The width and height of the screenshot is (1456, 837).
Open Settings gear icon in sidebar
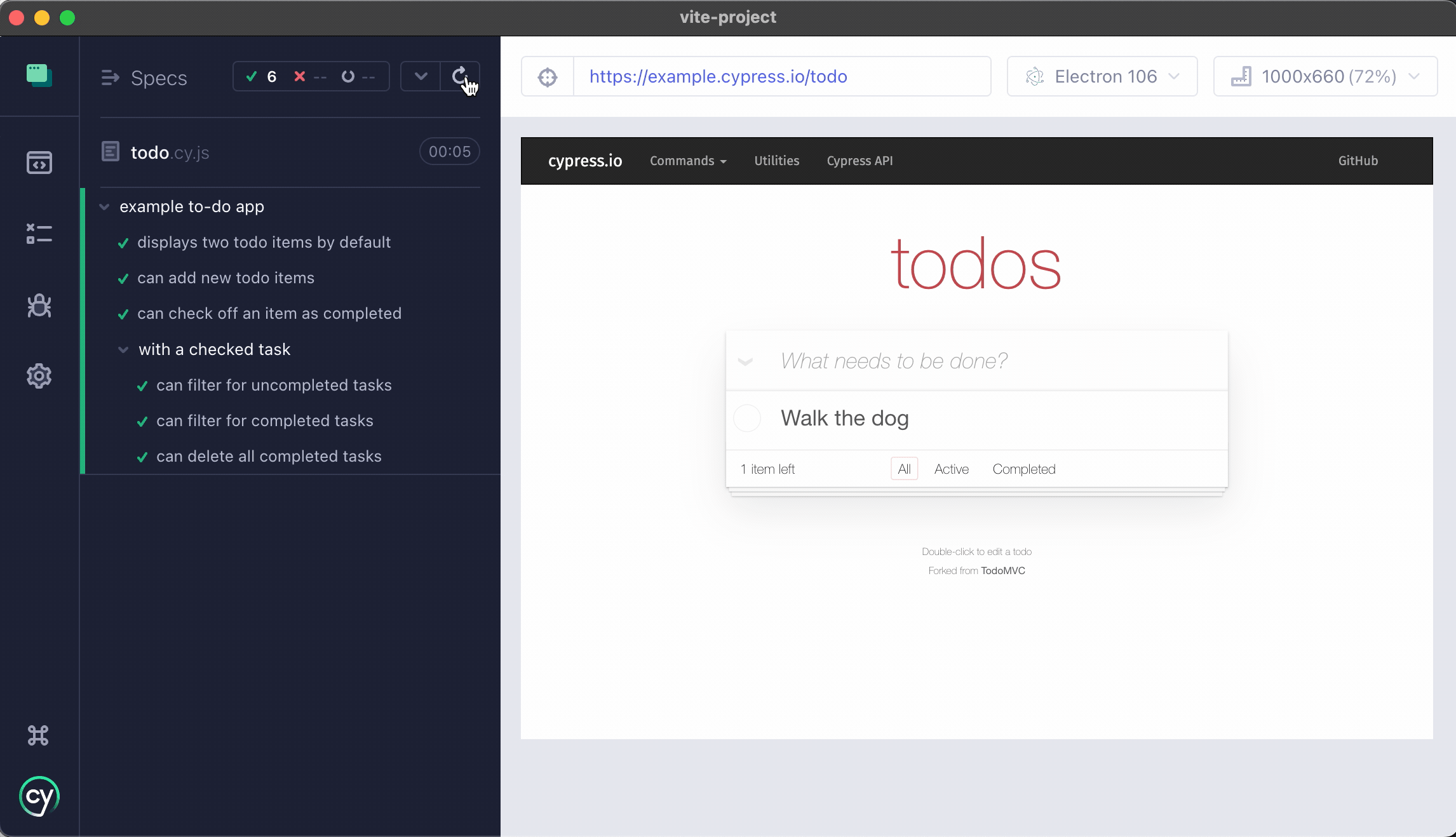coord(39,376)
